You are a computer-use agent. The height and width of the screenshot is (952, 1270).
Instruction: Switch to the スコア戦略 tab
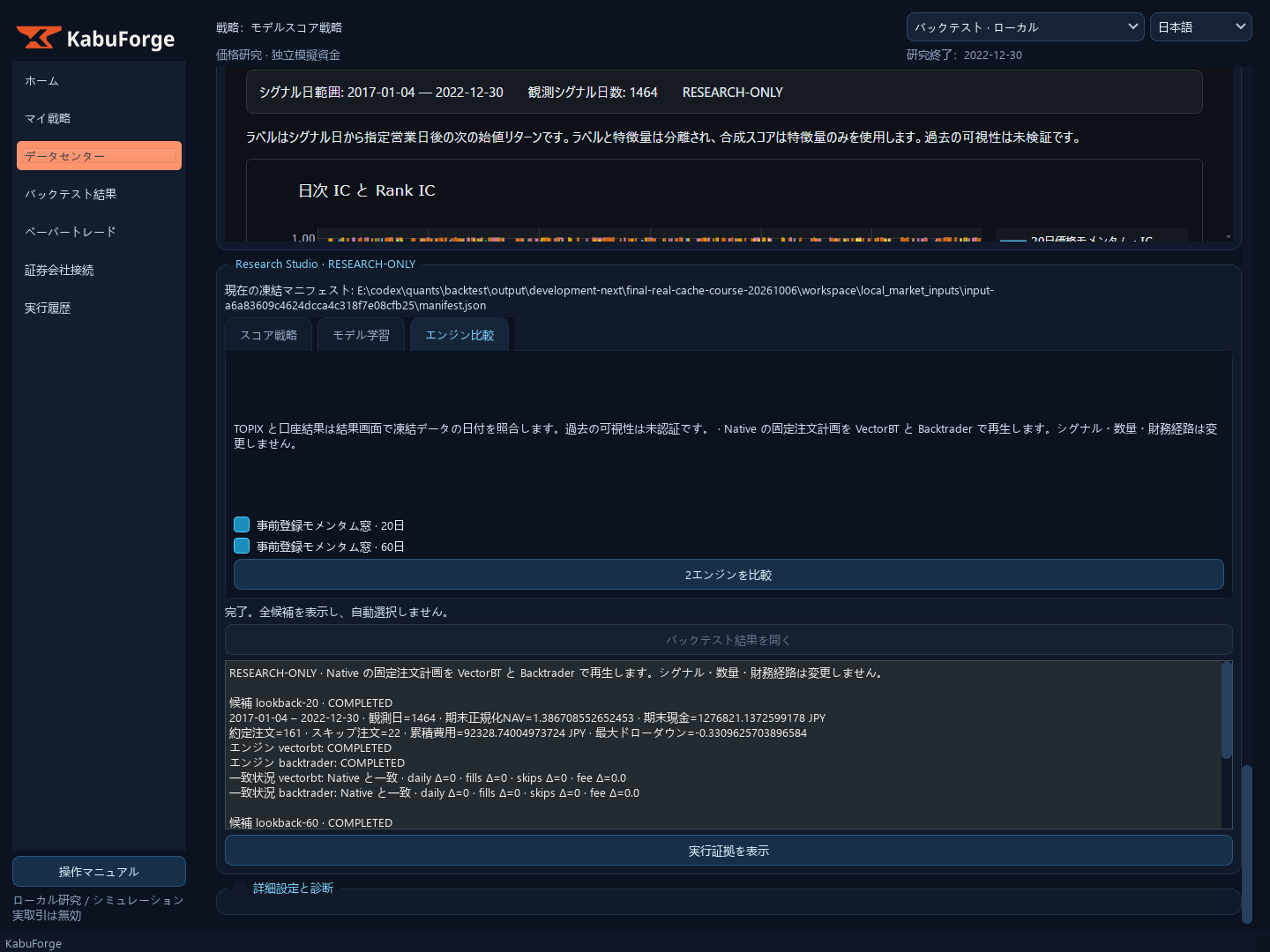pyautogui.click(x=269, y=335)
